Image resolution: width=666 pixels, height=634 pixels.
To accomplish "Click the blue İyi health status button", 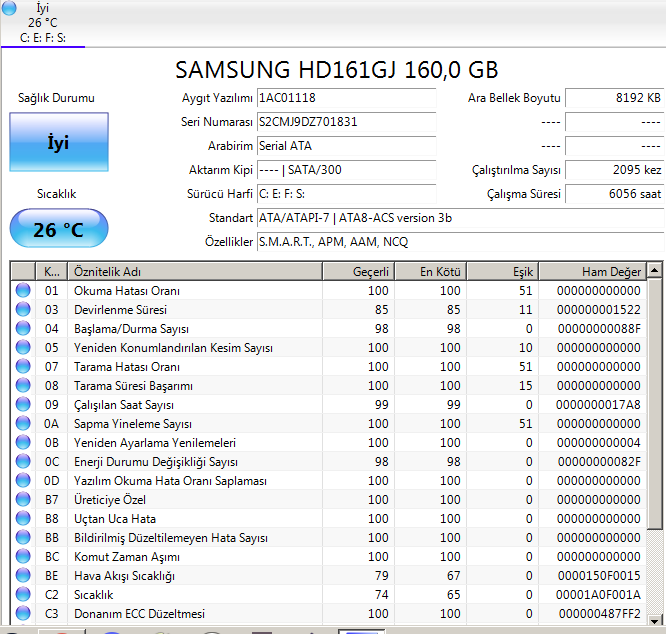I will 59,142.
